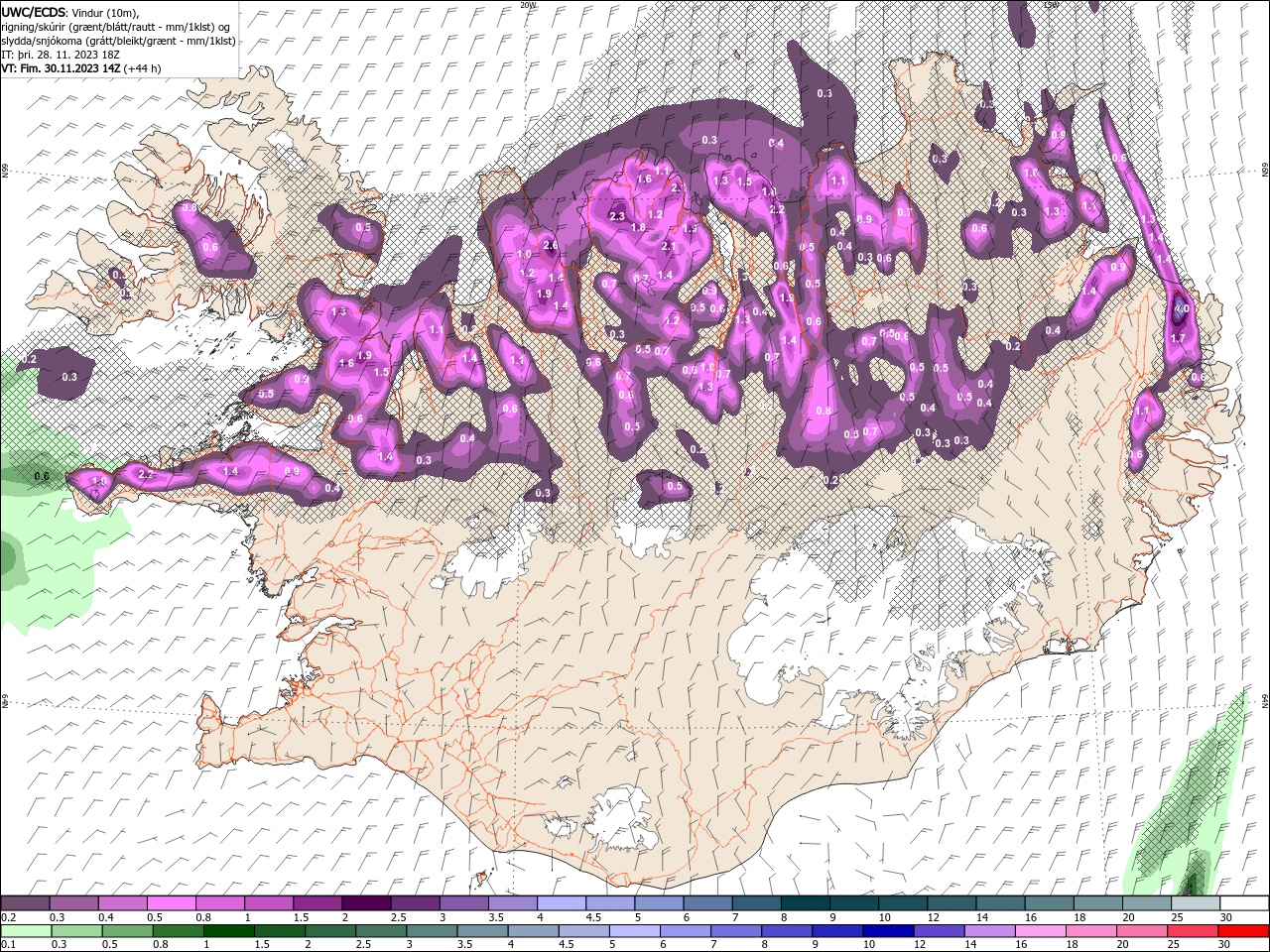Pick the lavender upper swatch starting at 4
Image resolution: width=1270 pixels, height=952 pixels.
[x=560, y=903]
